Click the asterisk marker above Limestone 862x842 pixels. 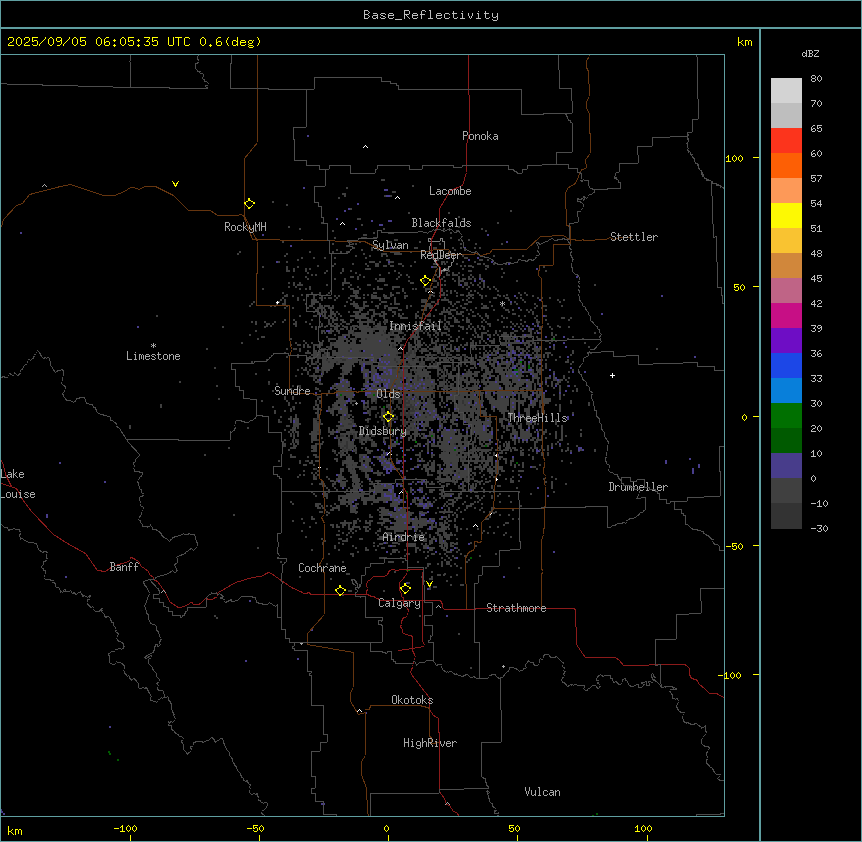point(153,346)
